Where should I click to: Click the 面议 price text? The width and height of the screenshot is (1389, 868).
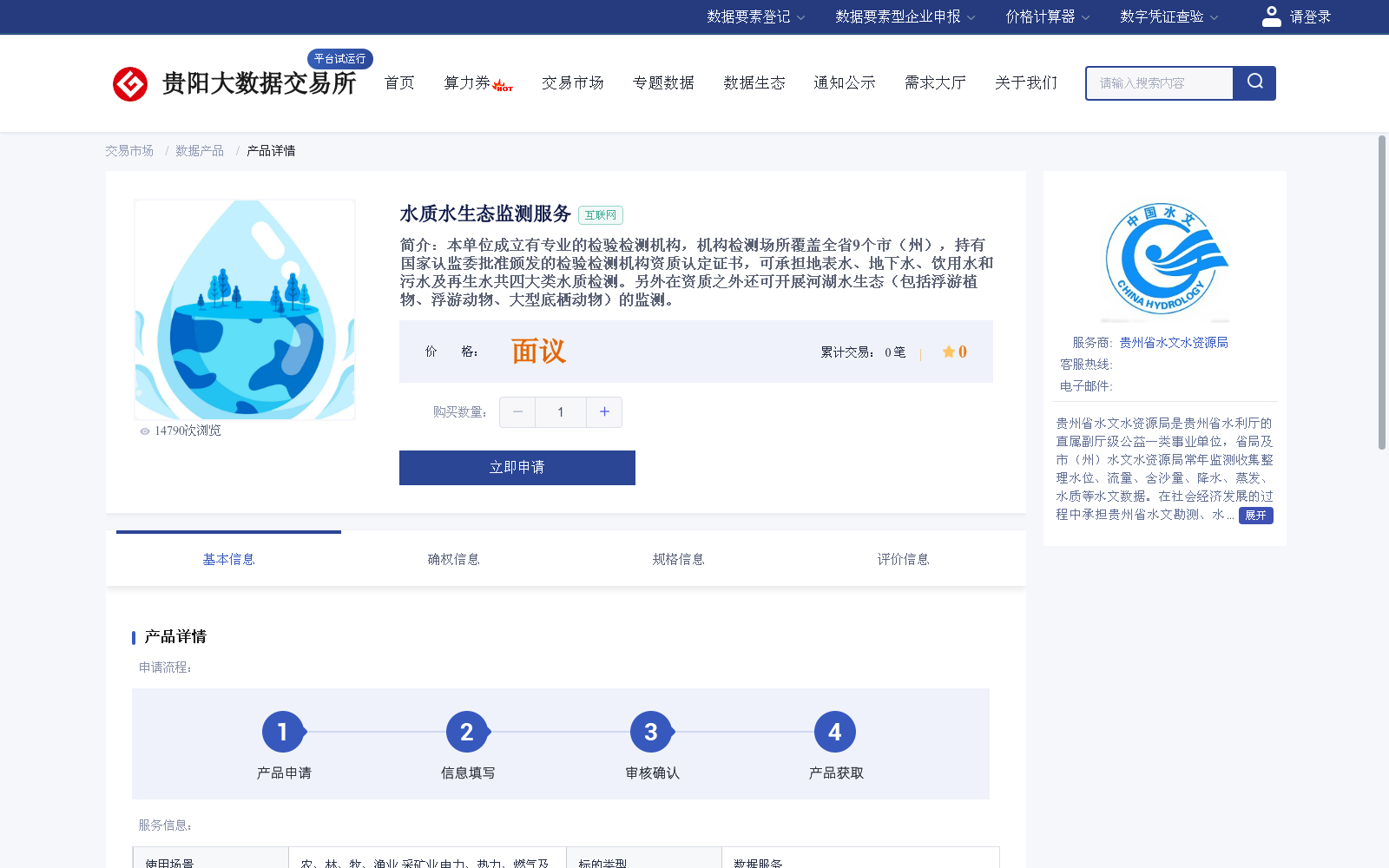[x=538, y=352]
